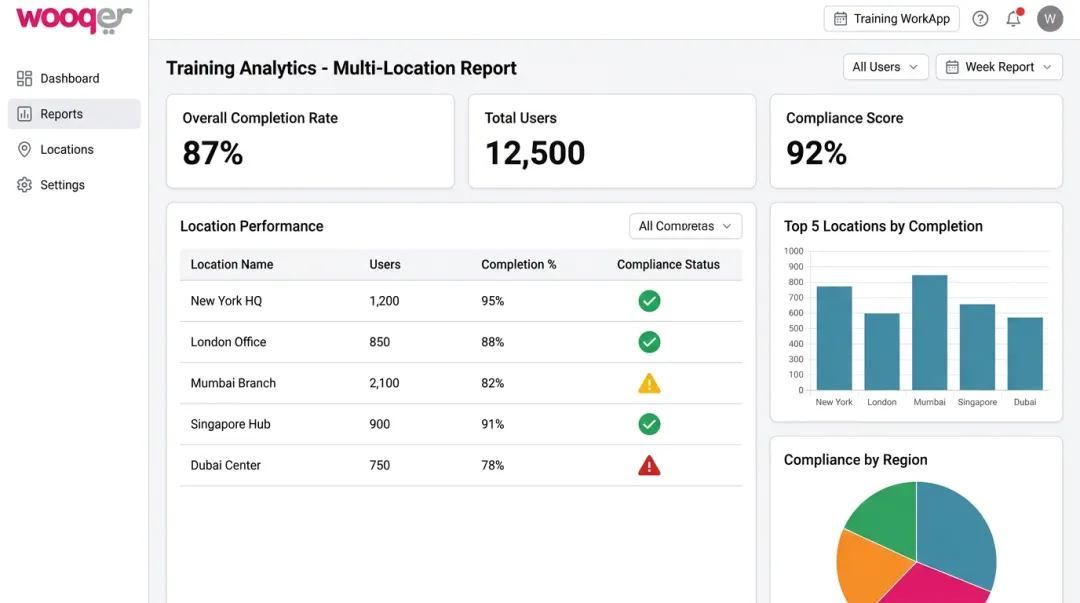Viewport: 1080px width, 603px height.
Task: Open the help question mark icon
Action: pos(980,19)
